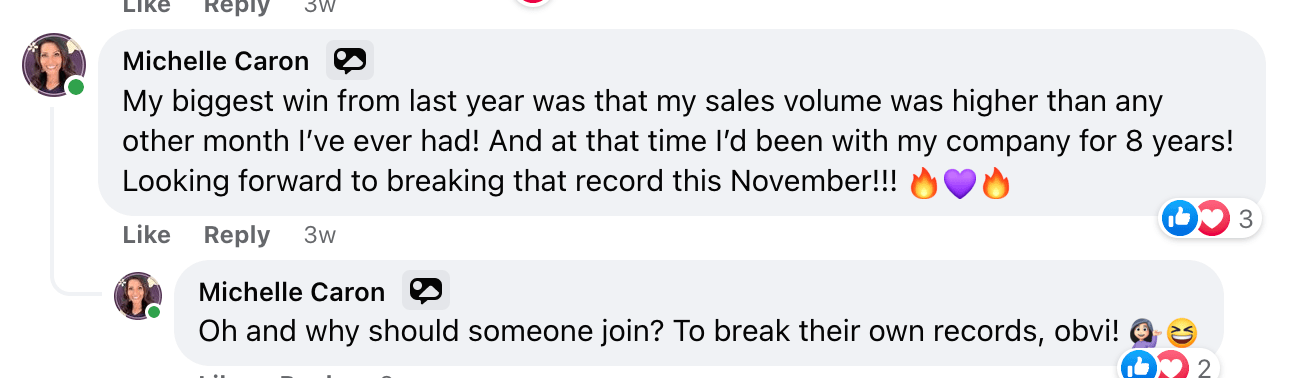Open the badge icon on the reply comment
This screenshot has height=378, width=1294.
[426, 291]
